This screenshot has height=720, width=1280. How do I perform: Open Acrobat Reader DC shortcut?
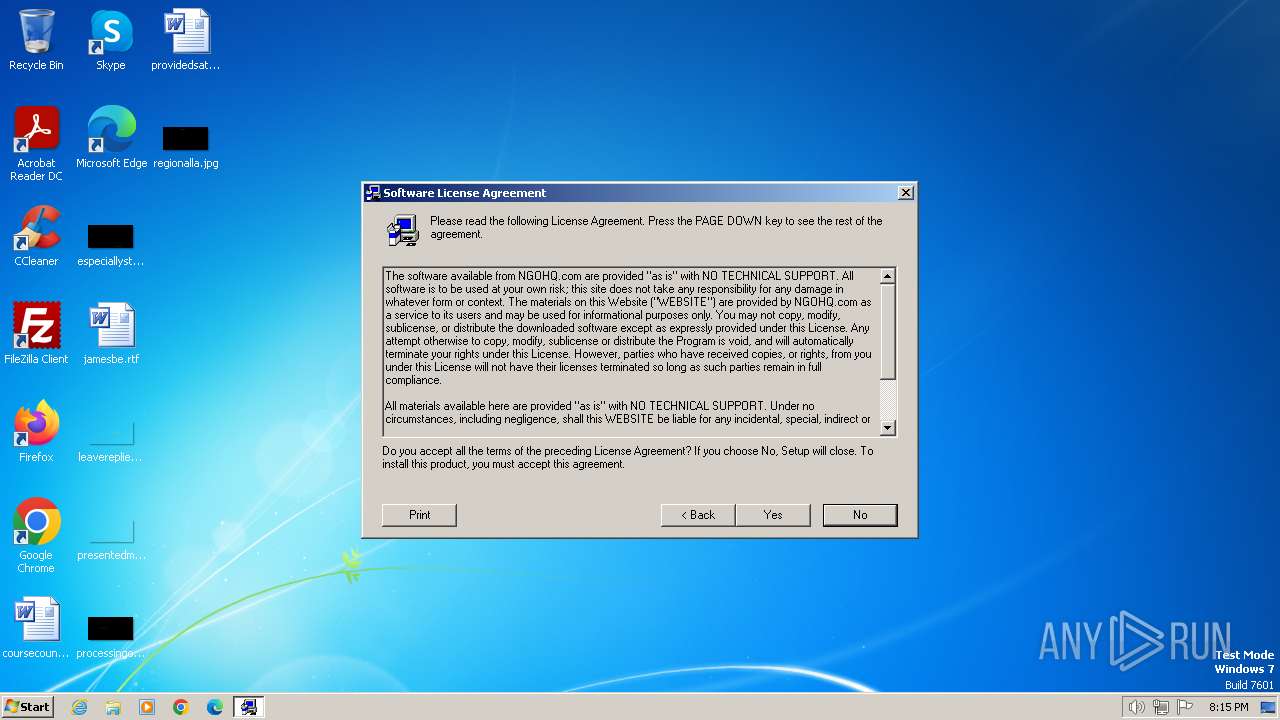36,144
